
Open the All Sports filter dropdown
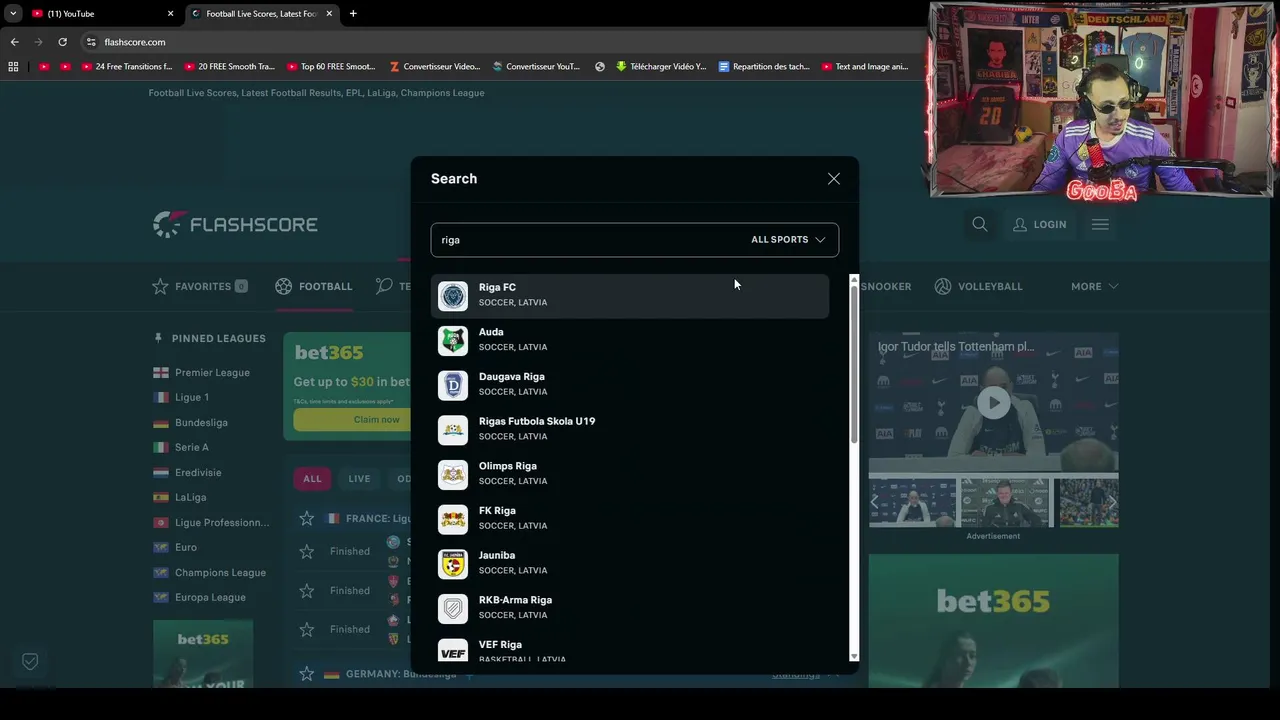pos(788,240)
